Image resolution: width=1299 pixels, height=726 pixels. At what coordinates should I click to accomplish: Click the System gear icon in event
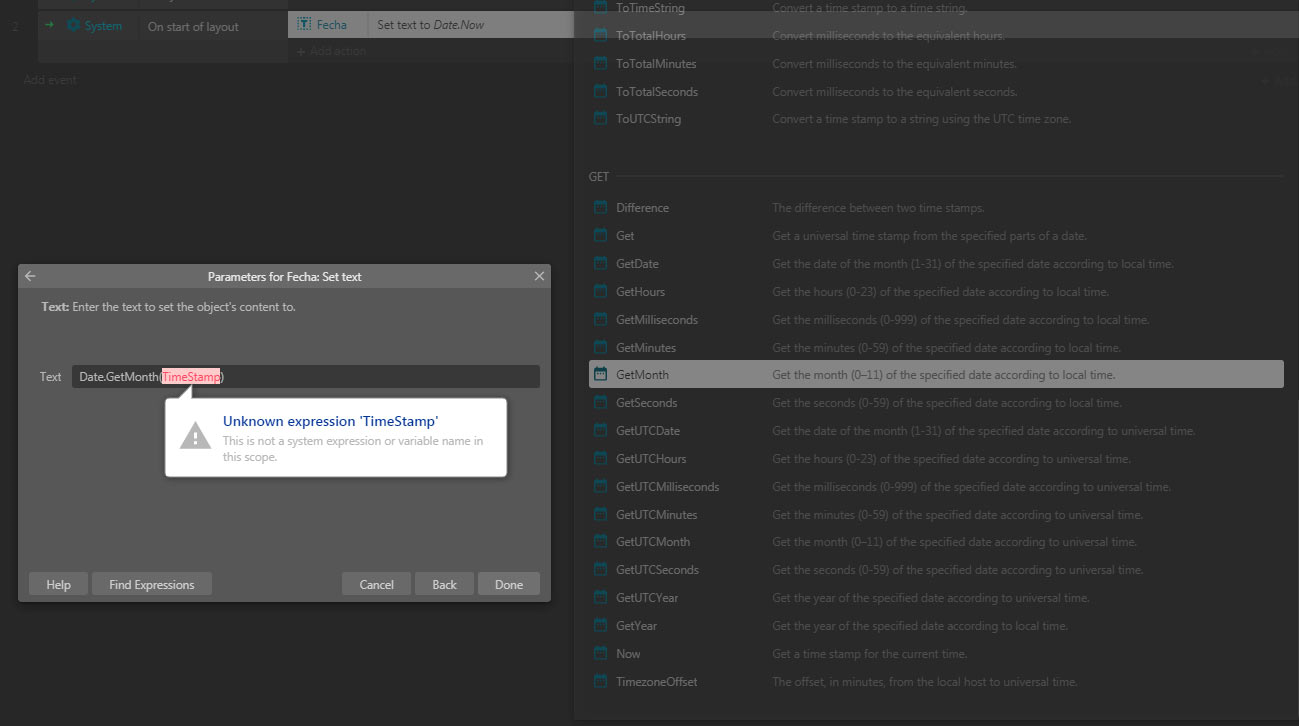pyautogui.click(x=73, y=26)
